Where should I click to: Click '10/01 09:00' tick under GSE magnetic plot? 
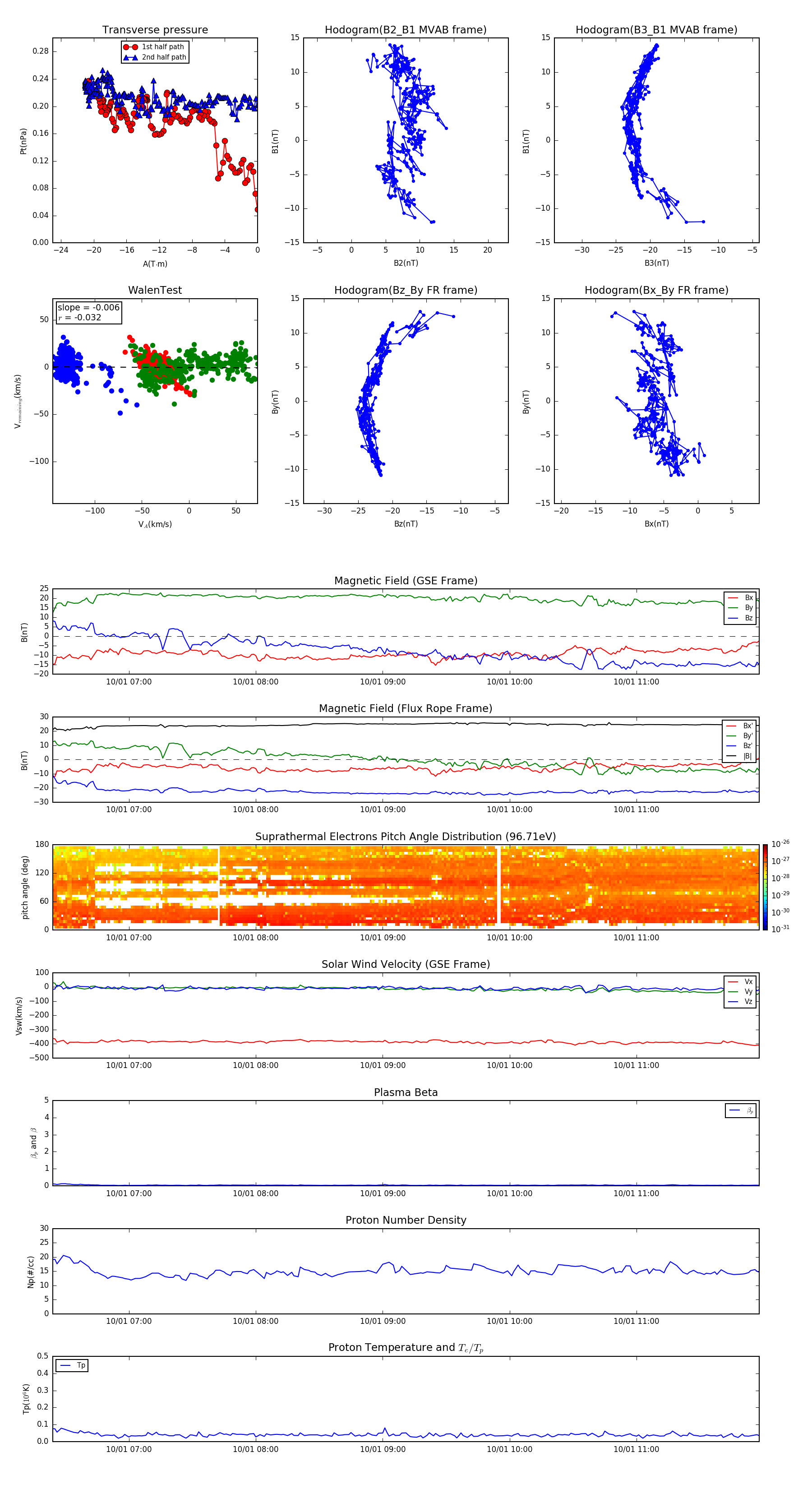coord(383,681)
